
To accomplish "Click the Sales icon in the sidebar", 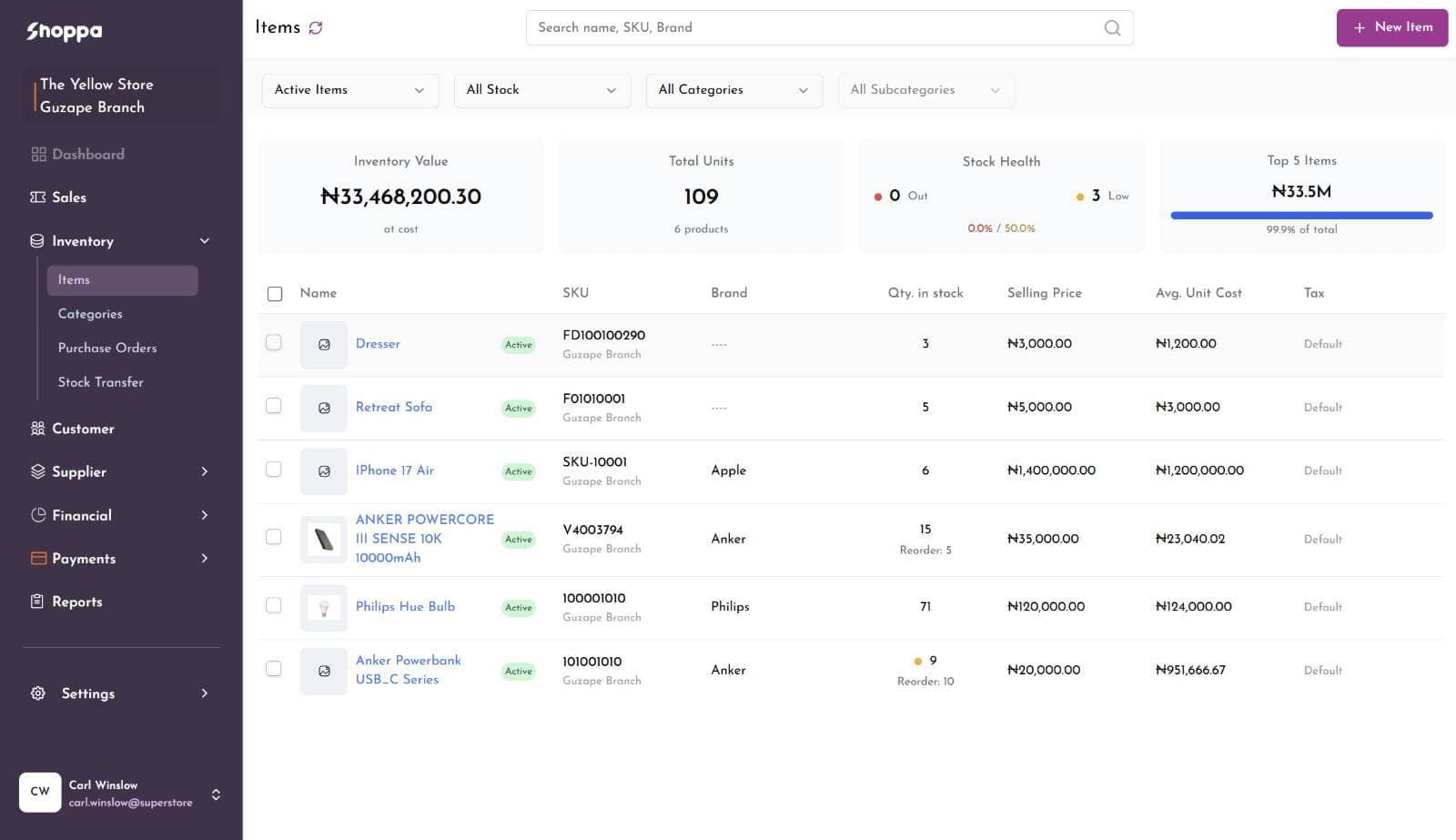I will (38, 197).
